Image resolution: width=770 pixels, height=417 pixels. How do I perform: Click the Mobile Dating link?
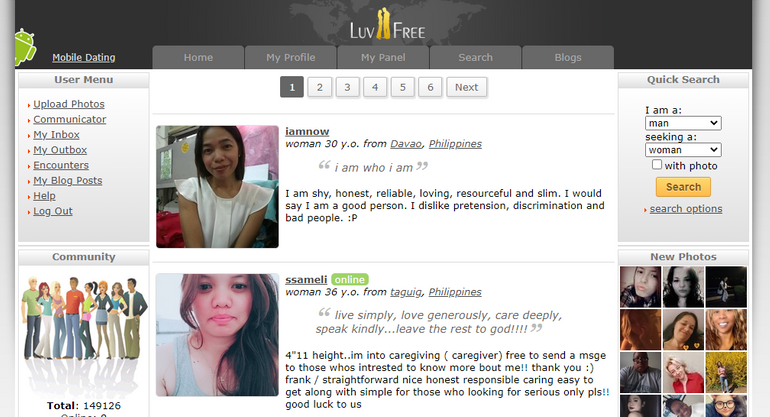click(x=83, y=57)
